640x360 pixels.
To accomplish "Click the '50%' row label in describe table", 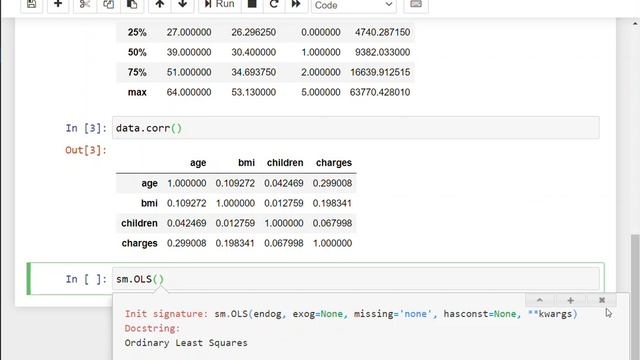I will click(137, 52).
